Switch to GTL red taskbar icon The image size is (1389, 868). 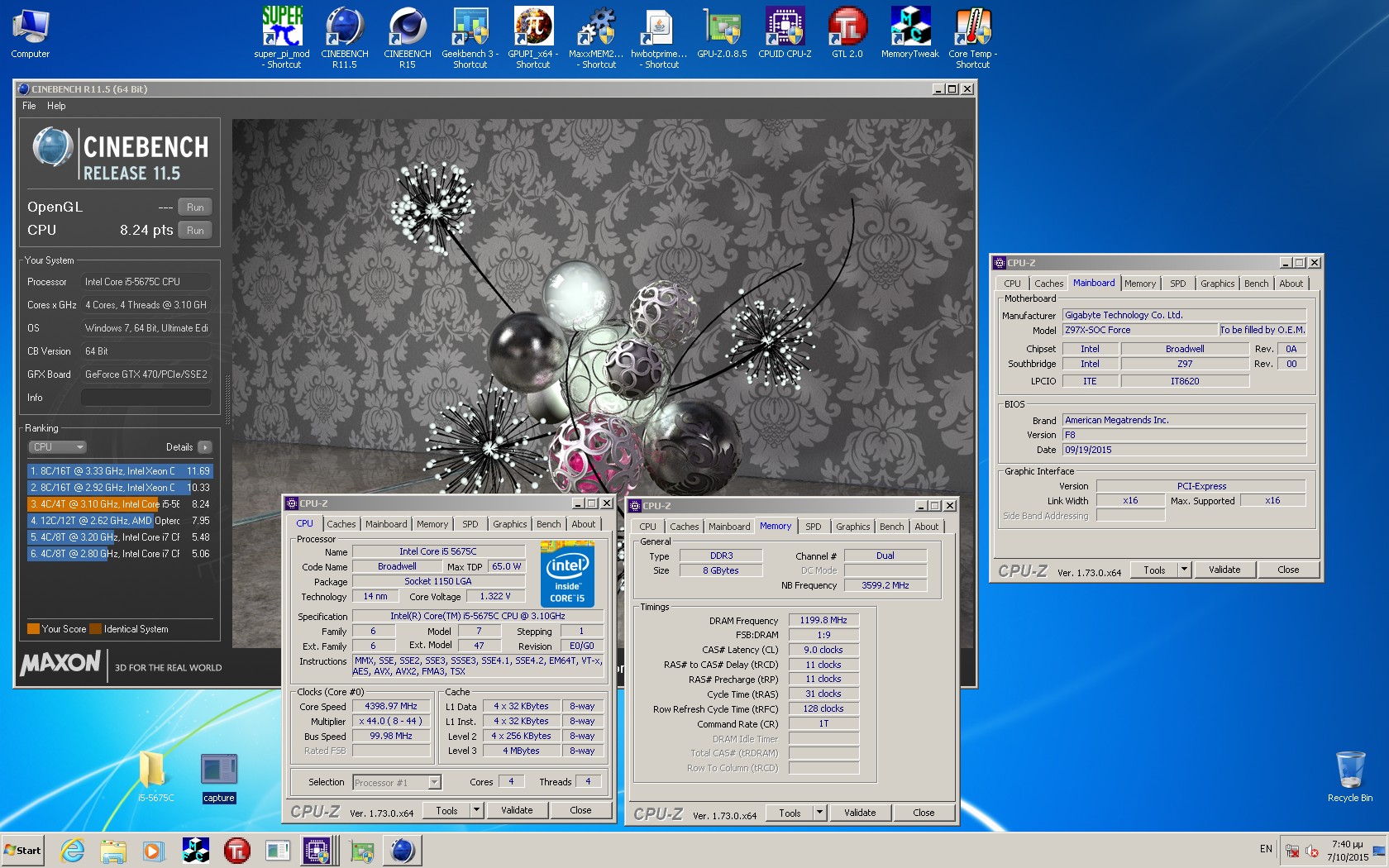237,850
